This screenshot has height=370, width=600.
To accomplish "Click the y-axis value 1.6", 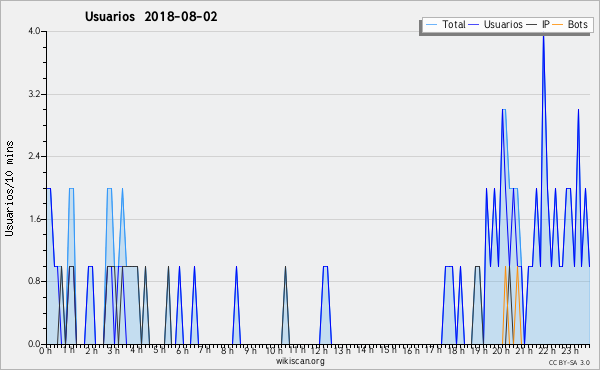I will tap(34, 219).
